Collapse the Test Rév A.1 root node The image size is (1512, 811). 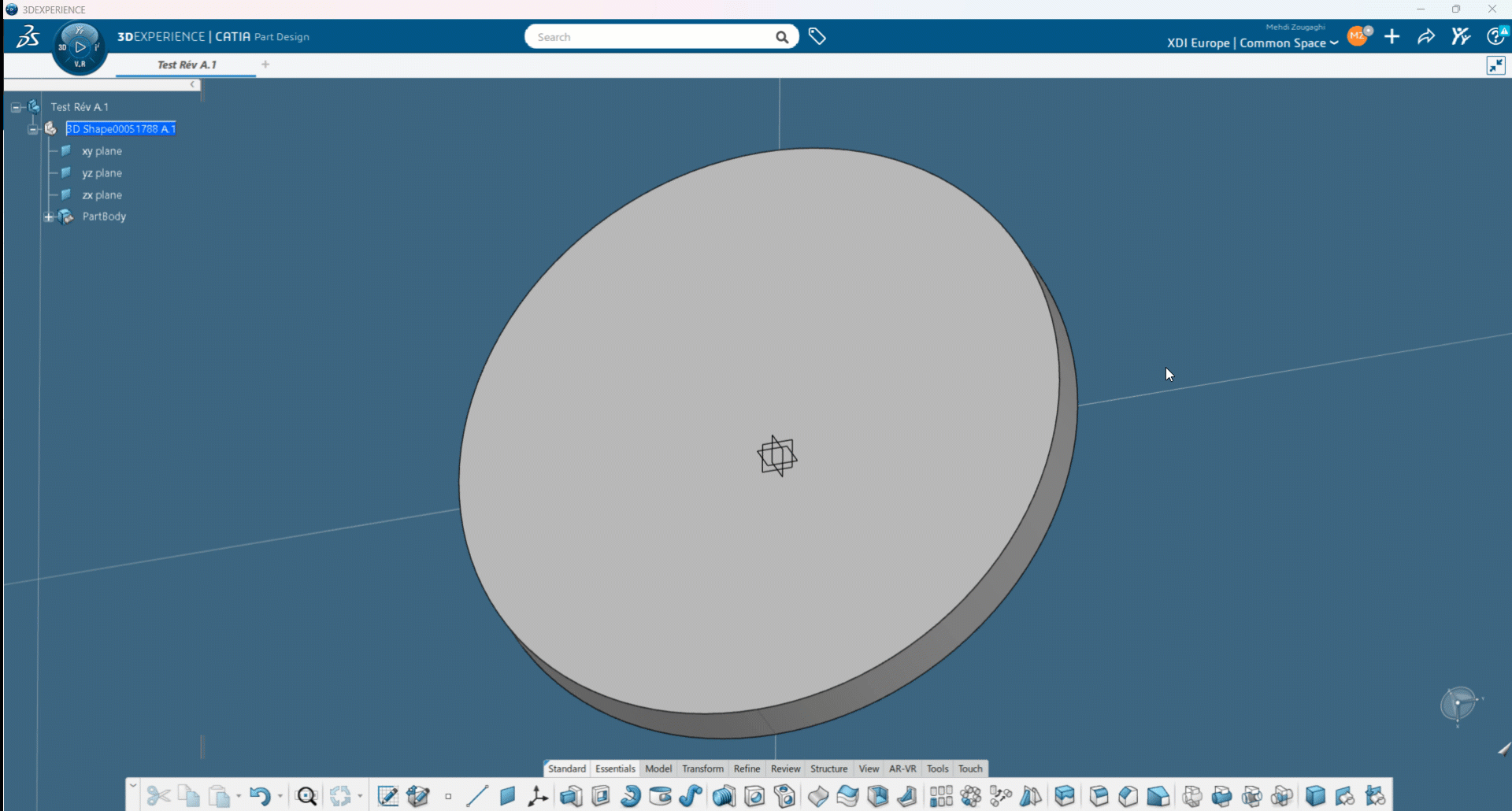pyautogui.click(x=16, y=107)
